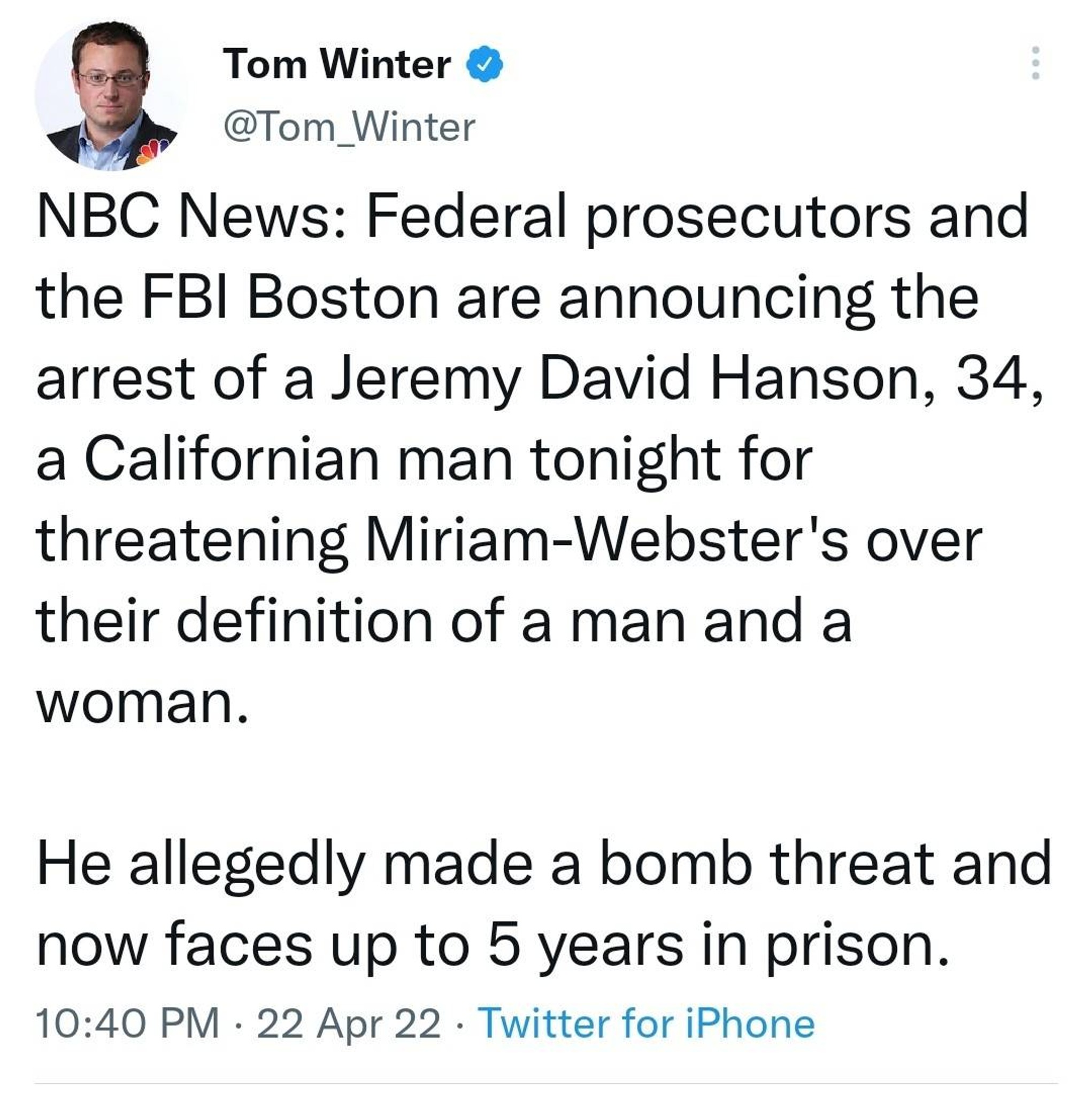Click the blue verified checkmark badge
Image resolution: width=1092 pixels, height=1095 pixels.
coord(484,64)
